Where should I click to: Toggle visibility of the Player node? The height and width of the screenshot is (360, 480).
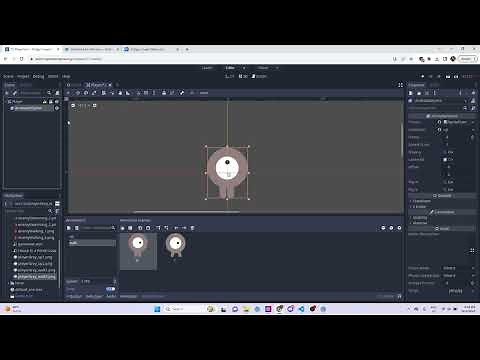(x=57, y=101)
